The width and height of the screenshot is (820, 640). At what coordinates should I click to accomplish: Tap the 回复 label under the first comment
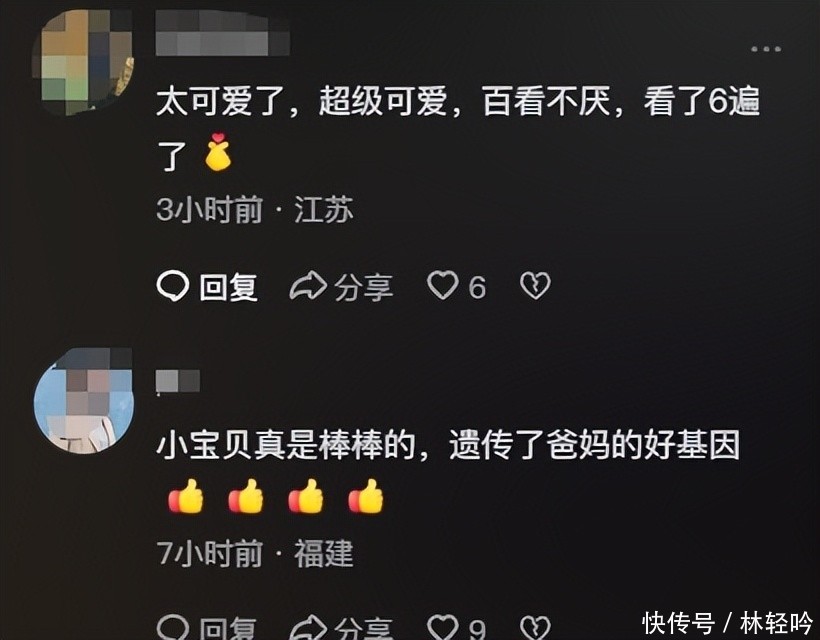click(229, 287)
